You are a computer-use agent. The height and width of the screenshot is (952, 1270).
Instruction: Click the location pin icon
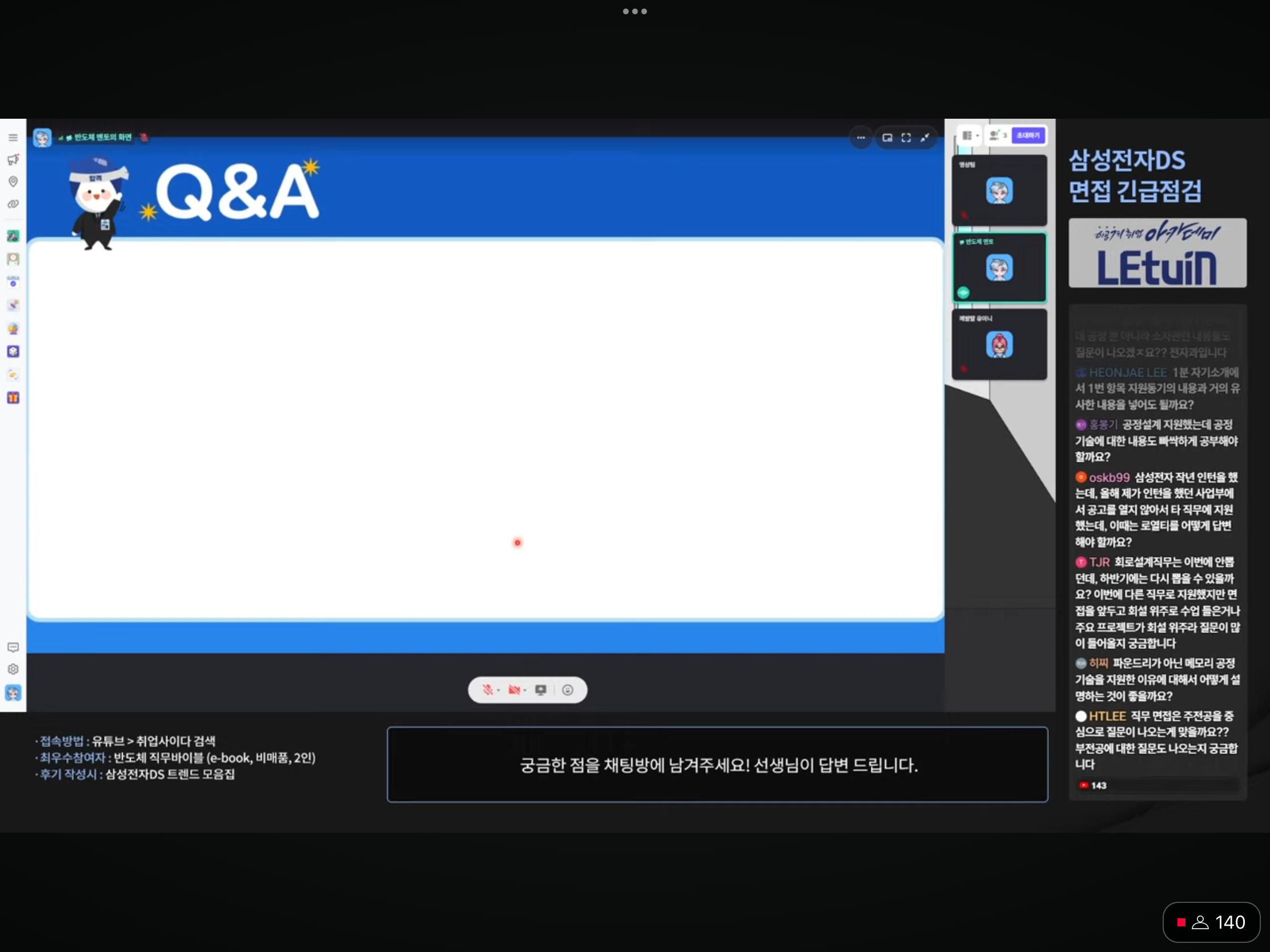point(13,182)
